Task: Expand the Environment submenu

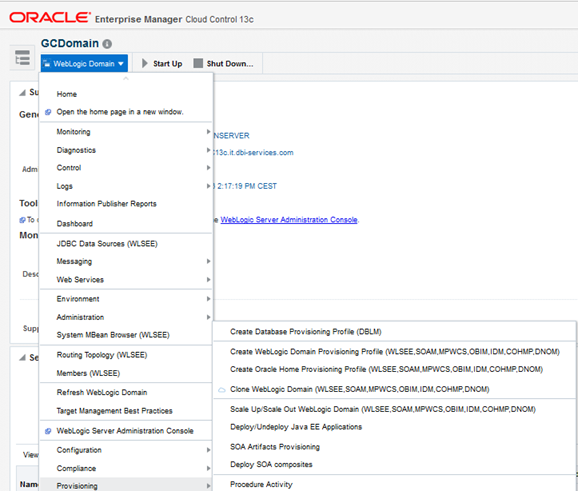Action: coord(126,299)
